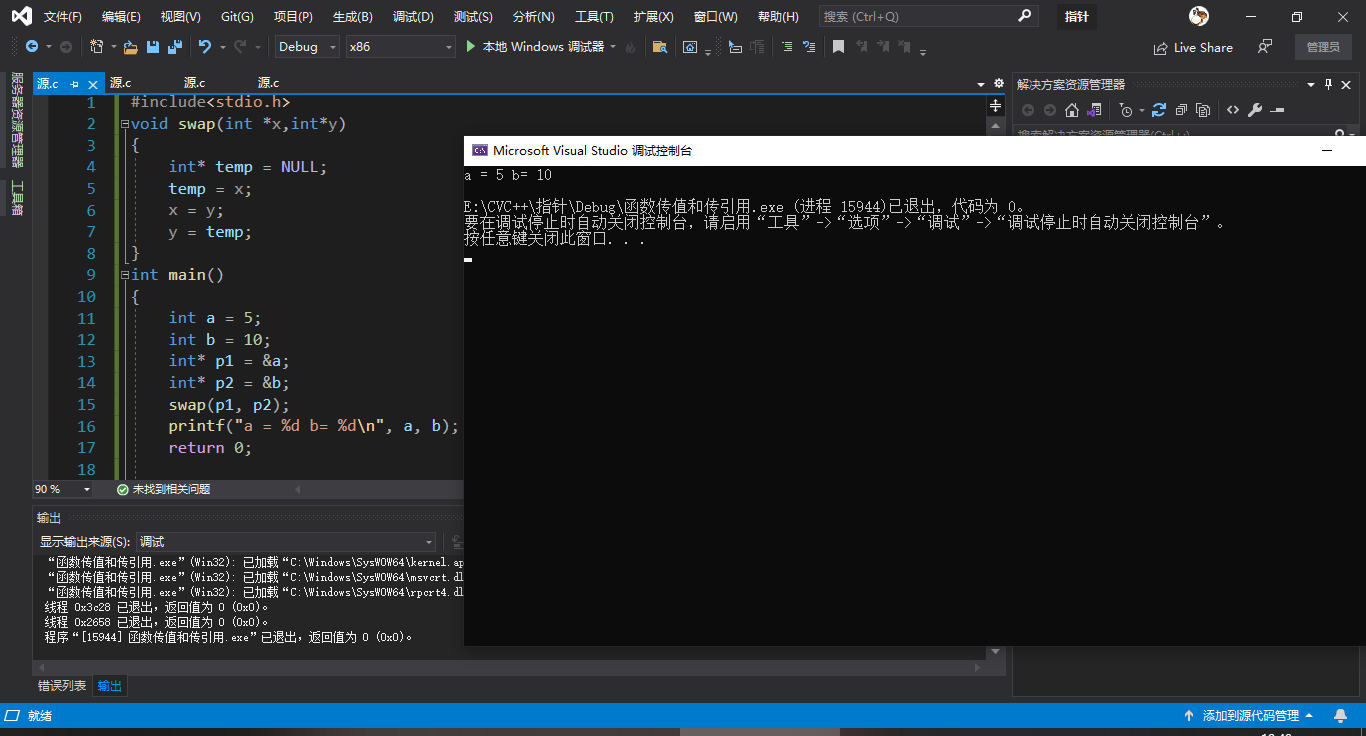Open the 视图(V) menu
1366x736 pixels.
(x=180, y=17)
